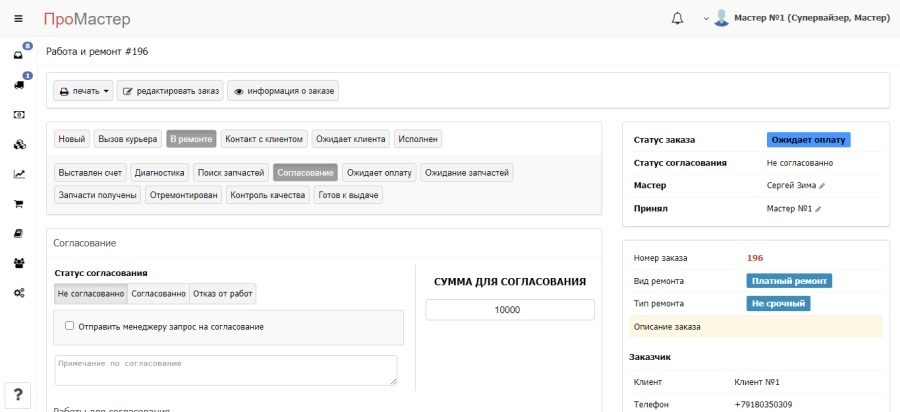Click the "Сумма для согласования" amount field
Image resolution: width=900 pixels, height=412 pixels.
coord(509,311)
